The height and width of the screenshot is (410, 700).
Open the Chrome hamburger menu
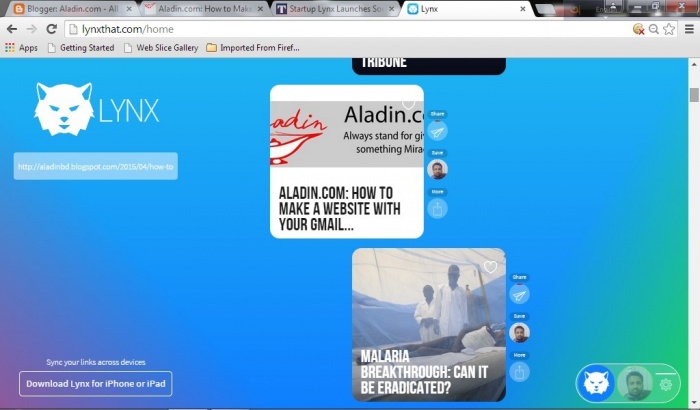point(689,29)
